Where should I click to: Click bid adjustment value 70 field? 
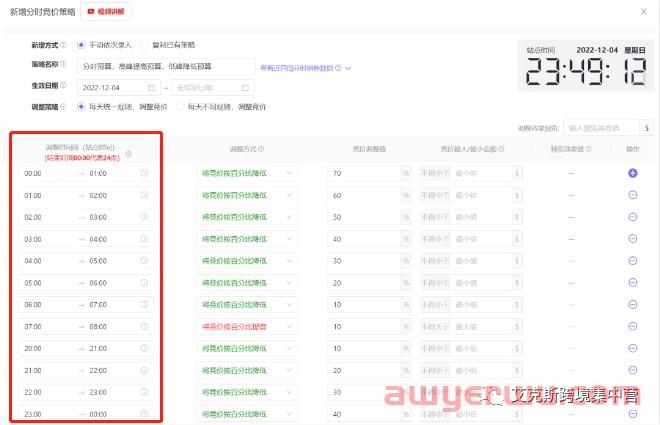[x=364, y=173]
